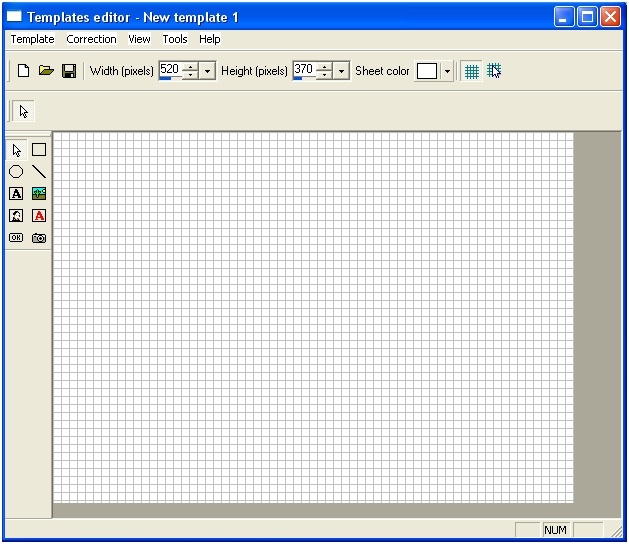Toggle the grid display icon
This screenshot has width=629, height=544.
(472, 71)
